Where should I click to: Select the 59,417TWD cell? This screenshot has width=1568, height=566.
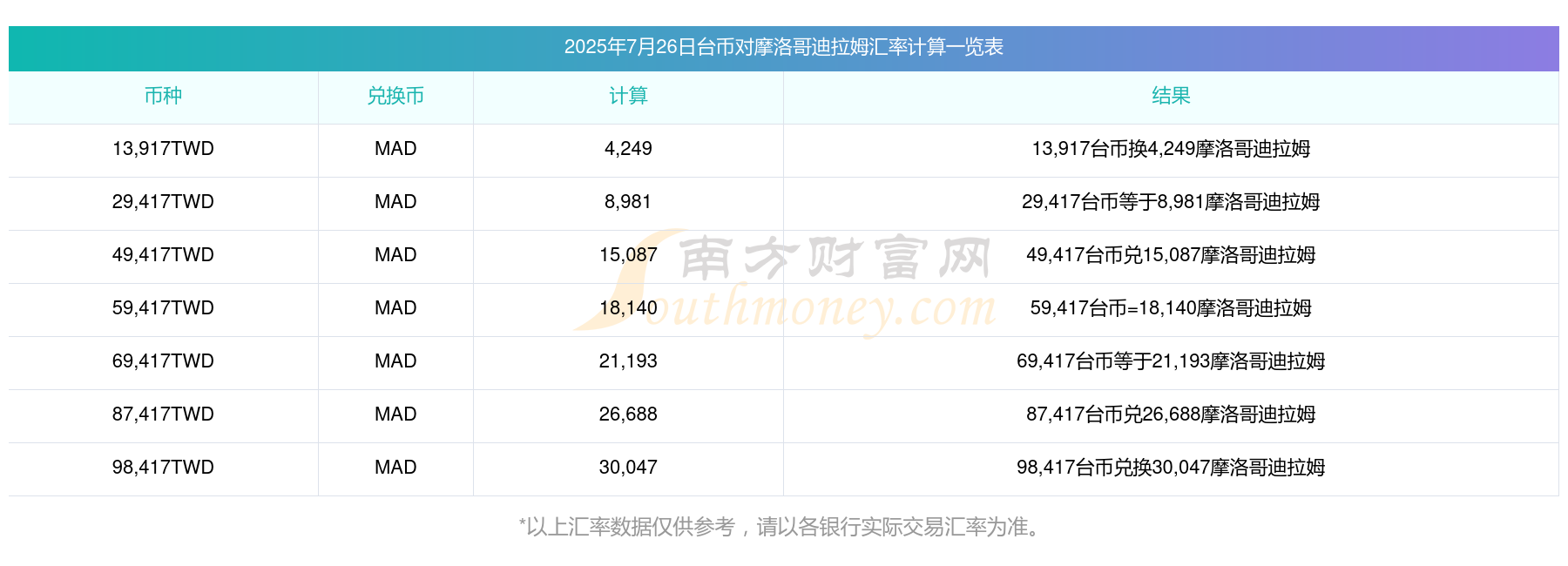[163, 308]
